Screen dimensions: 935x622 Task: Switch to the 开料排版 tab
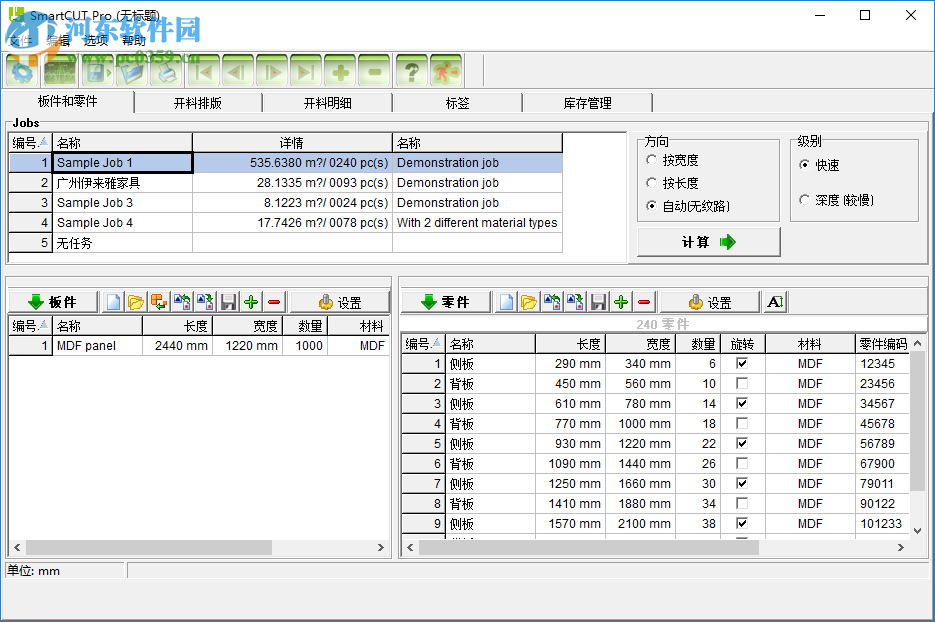pos(197,102)
